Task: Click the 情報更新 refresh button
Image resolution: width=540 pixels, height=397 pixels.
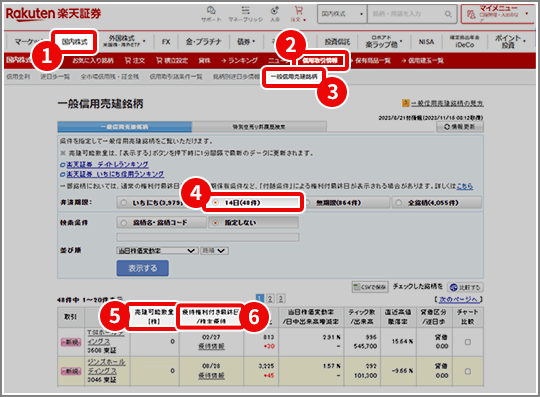Action: tap(460, 127)
